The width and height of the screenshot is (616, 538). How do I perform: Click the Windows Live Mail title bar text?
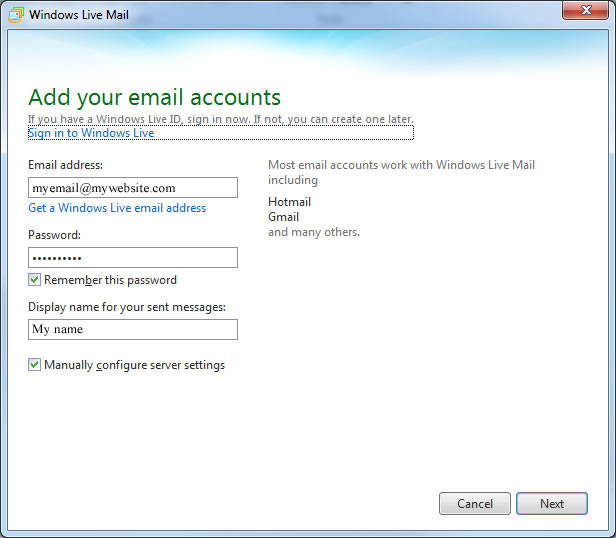point(79,16)
